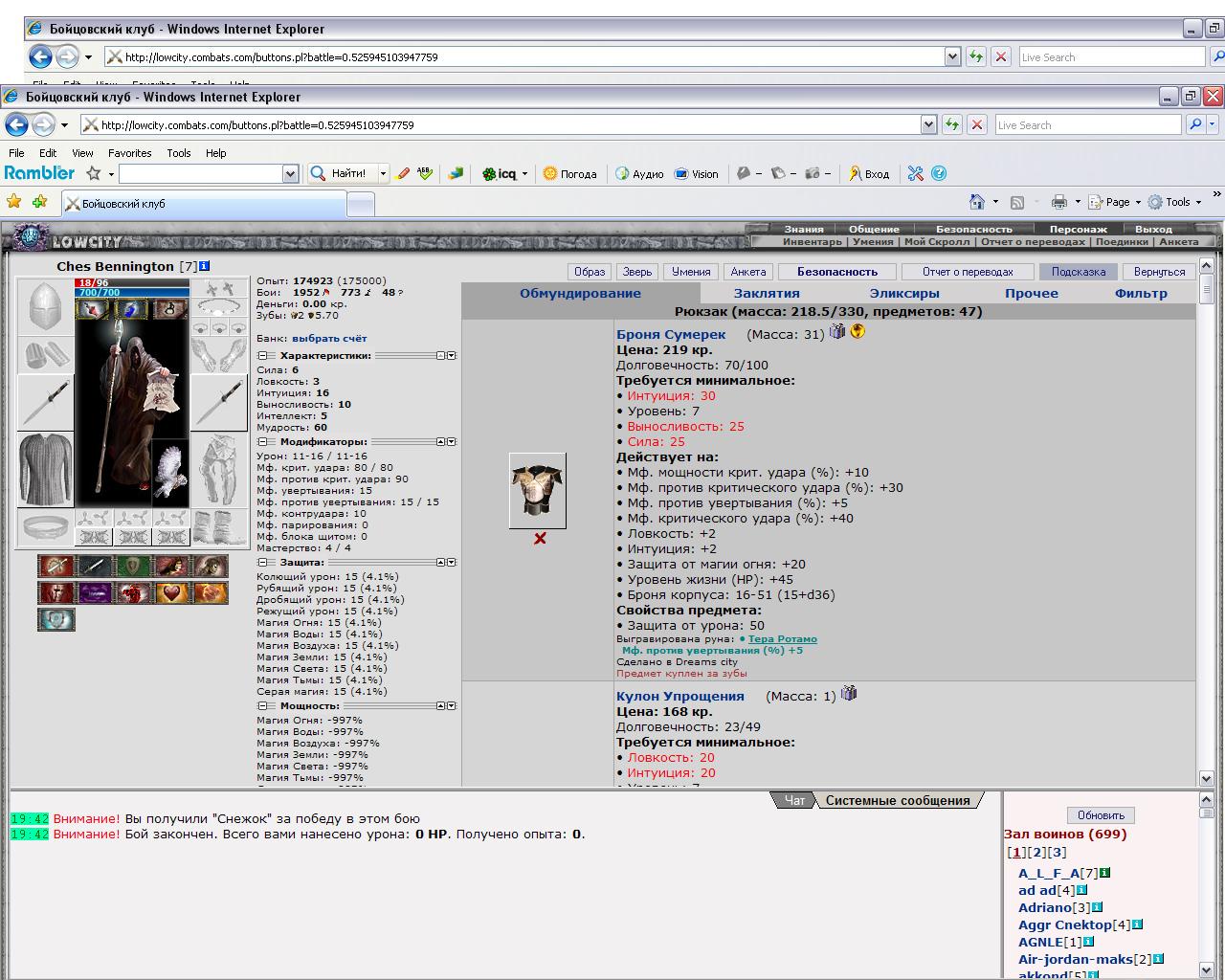1225x980 pixels.
Task: Click the Аудио toolbar button
Action: tap(639, 173)
